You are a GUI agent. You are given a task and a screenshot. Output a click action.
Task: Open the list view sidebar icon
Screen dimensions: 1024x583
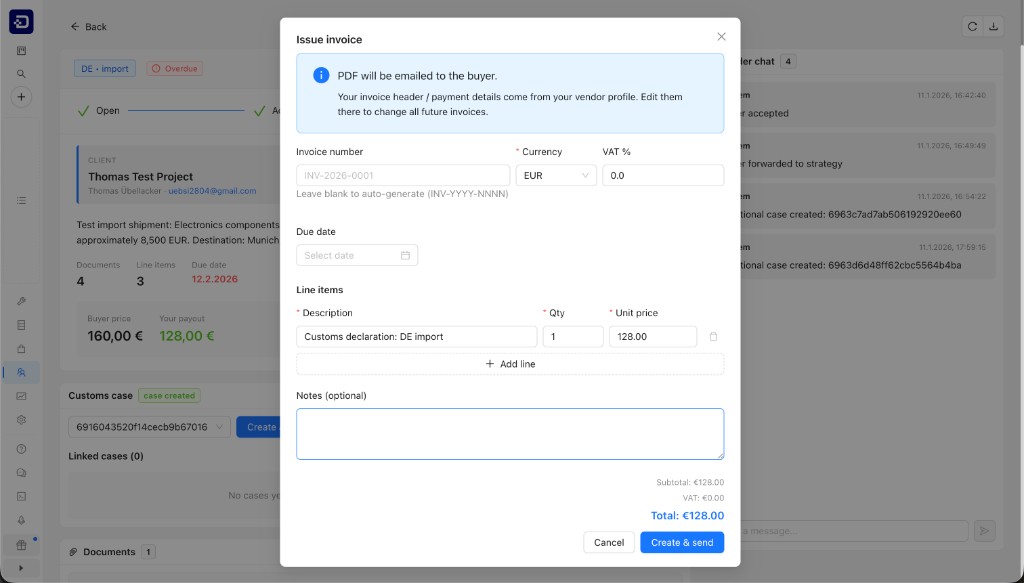pyautogui.click(x=21, y=200)
